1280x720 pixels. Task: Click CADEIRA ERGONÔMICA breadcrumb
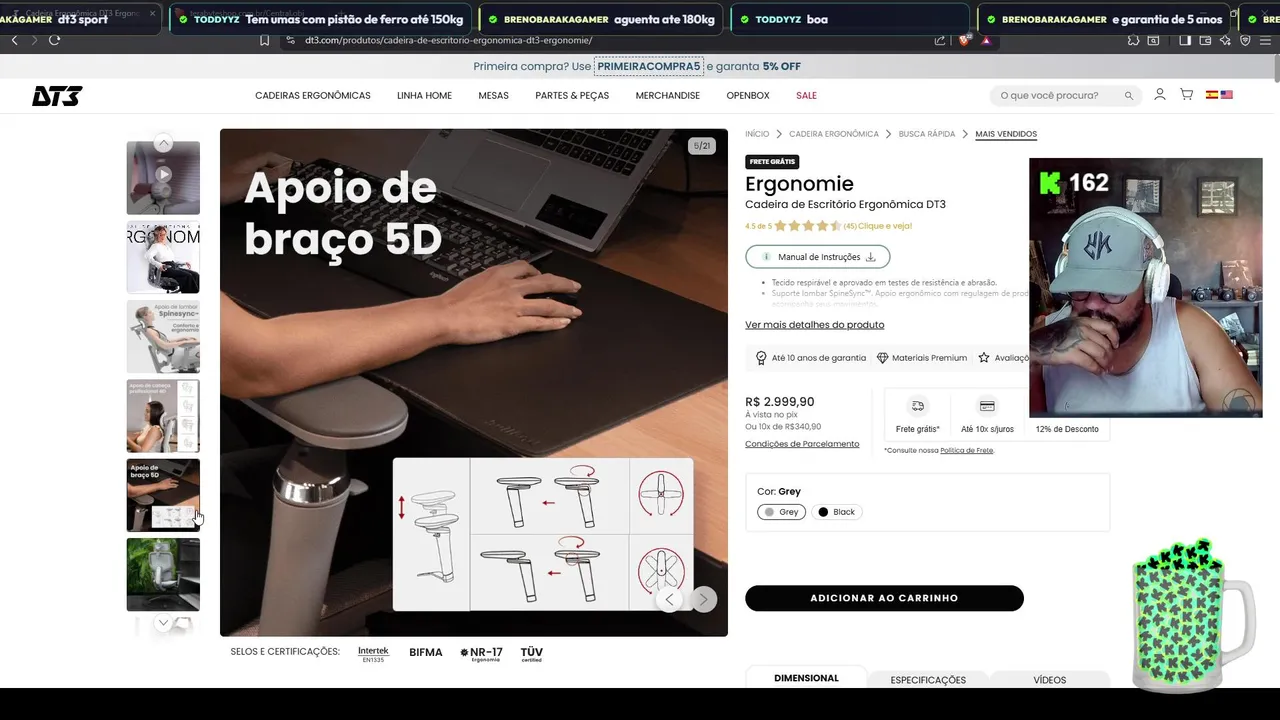click(x=834, y=134)
